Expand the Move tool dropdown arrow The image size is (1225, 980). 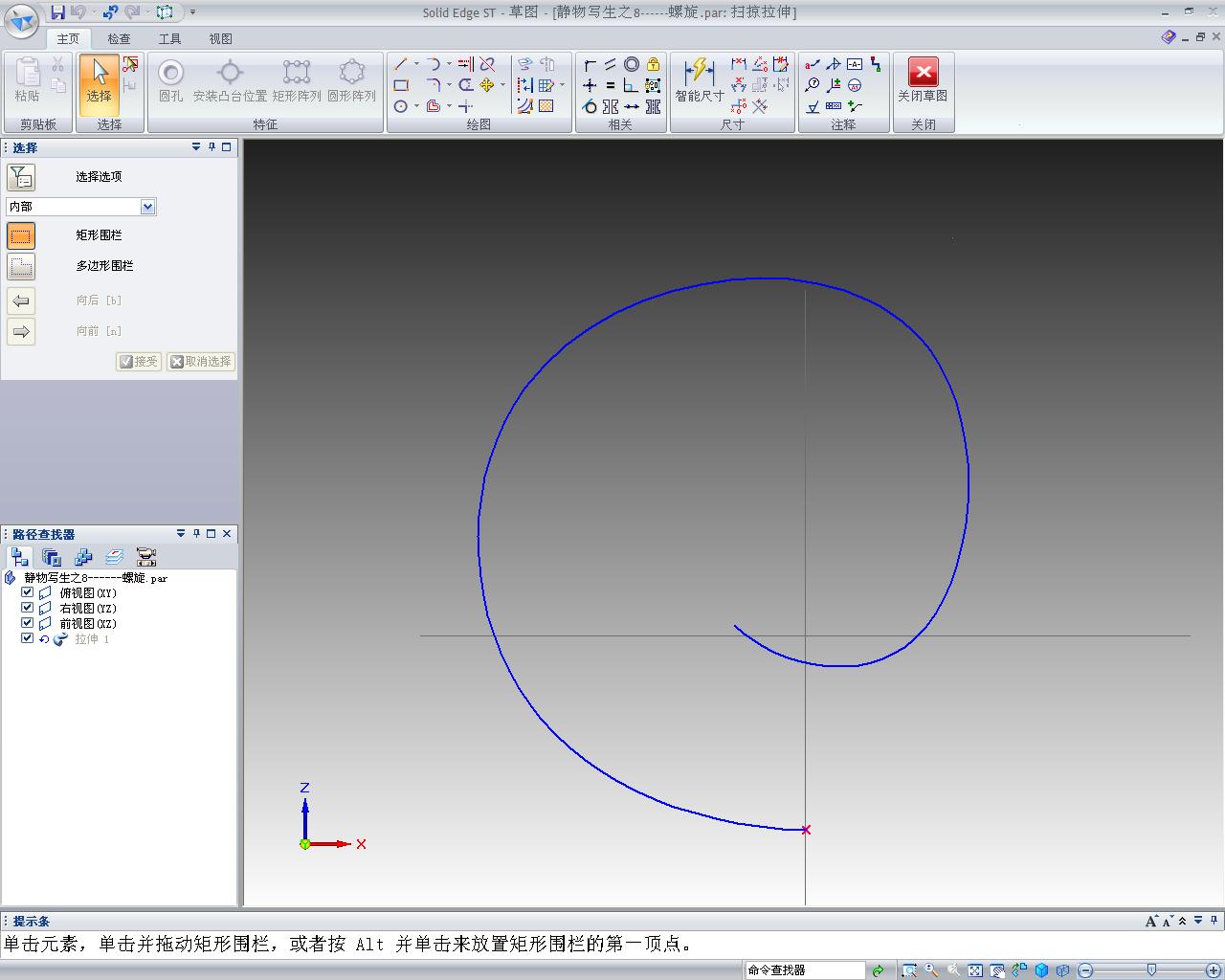click(x=502, y=85)
